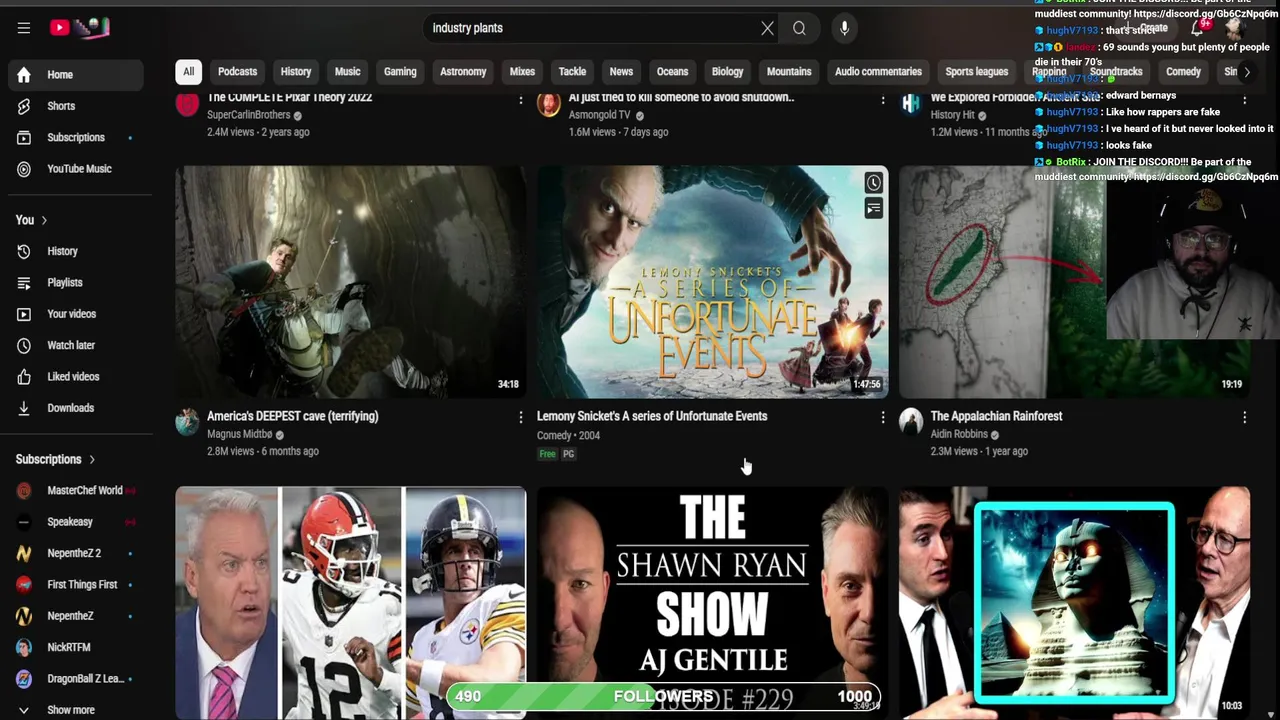
Task: Start voice search with microphone icon
Action: click(844, 28)
